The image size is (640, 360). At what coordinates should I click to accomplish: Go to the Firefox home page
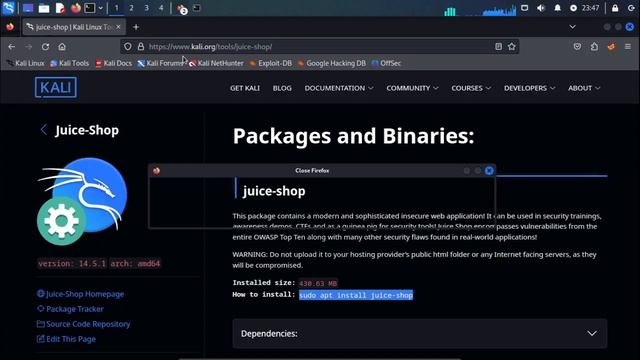(x=62, y=47)
